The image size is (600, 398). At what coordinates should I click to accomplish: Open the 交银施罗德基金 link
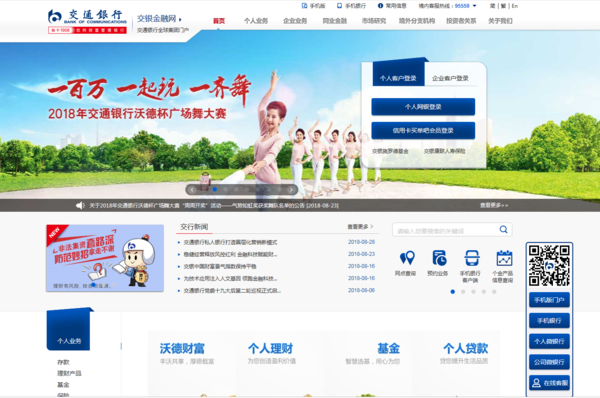point(390,151)
